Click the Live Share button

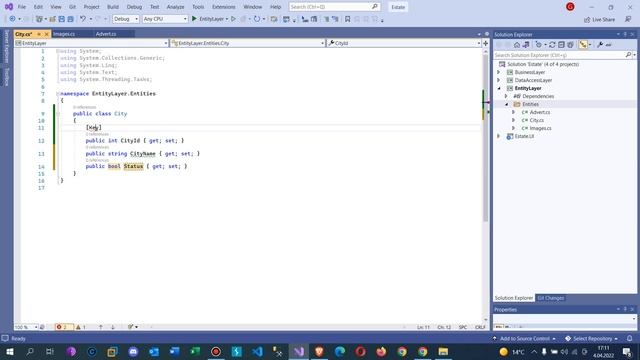click(599, 20)
